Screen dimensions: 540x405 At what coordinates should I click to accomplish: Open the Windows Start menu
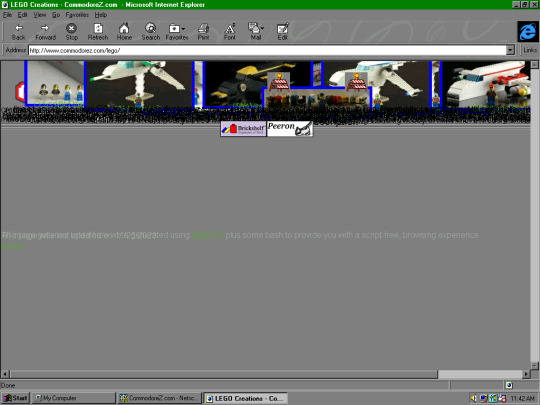[x=15, y=398]
